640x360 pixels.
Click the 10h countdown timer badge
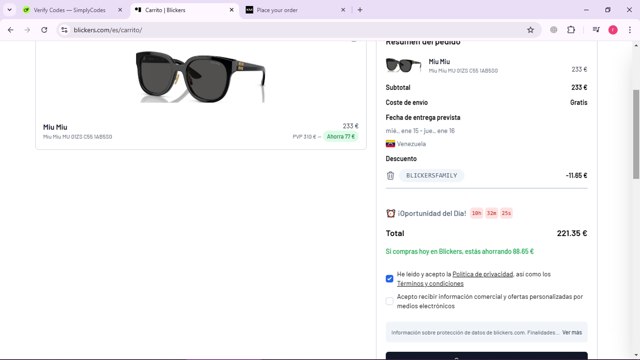tap(476, 213)
